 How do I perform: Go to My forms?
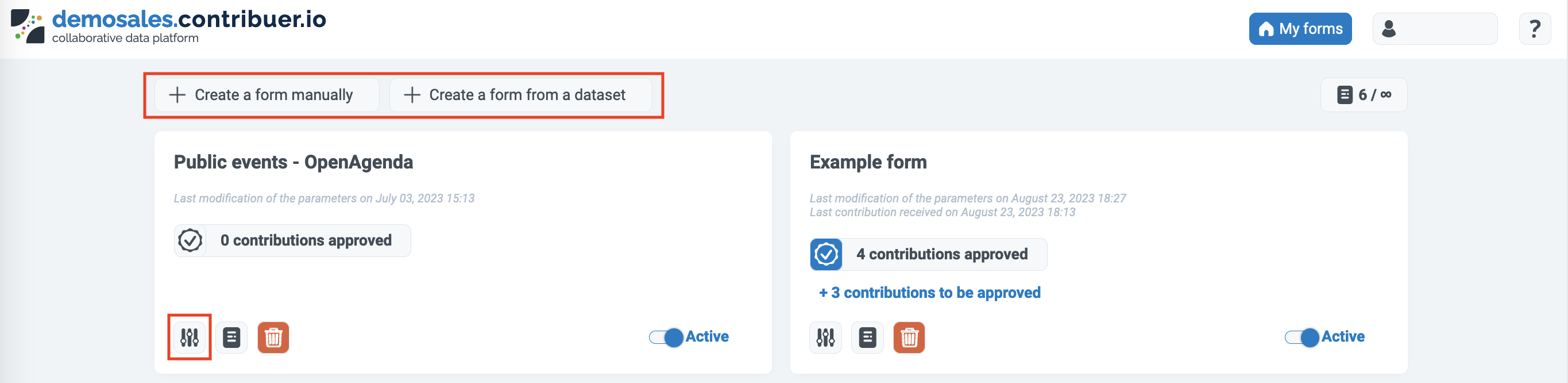point(1300,29)
